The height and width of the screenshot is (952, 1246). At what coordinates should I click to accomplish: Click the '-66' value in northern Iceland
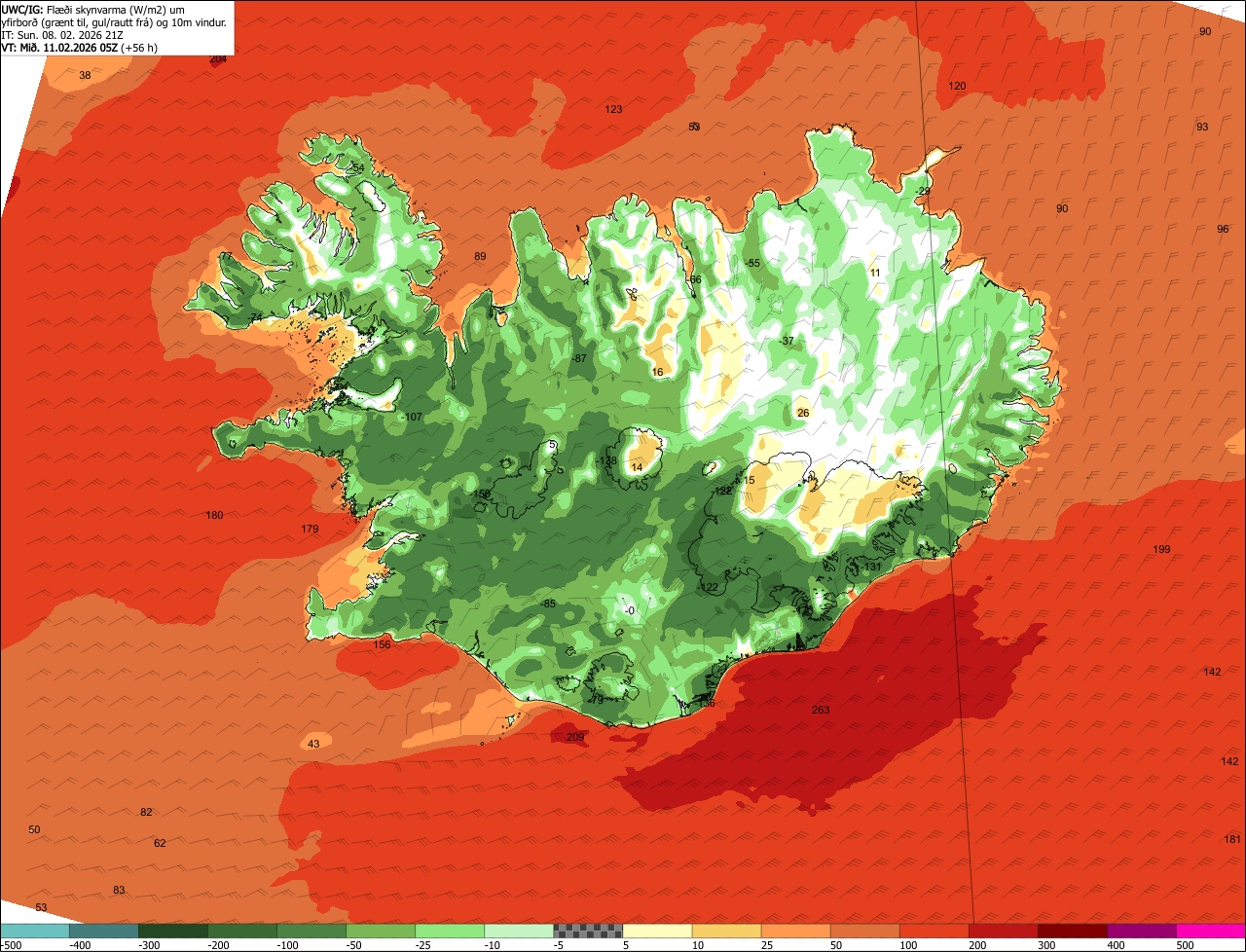pyautogui.click(x=693, y=279)
